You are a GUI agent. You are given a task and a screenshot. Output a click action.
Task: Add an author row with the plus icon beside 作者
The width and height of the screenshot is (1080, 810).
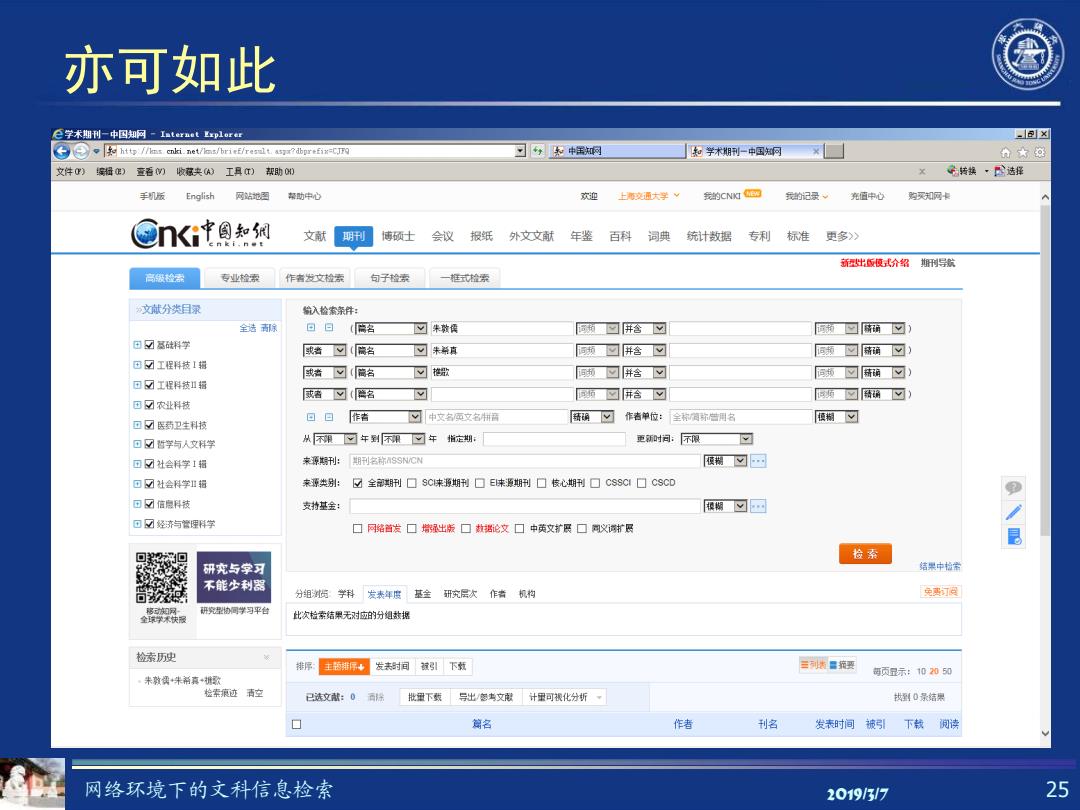[311, 417]
